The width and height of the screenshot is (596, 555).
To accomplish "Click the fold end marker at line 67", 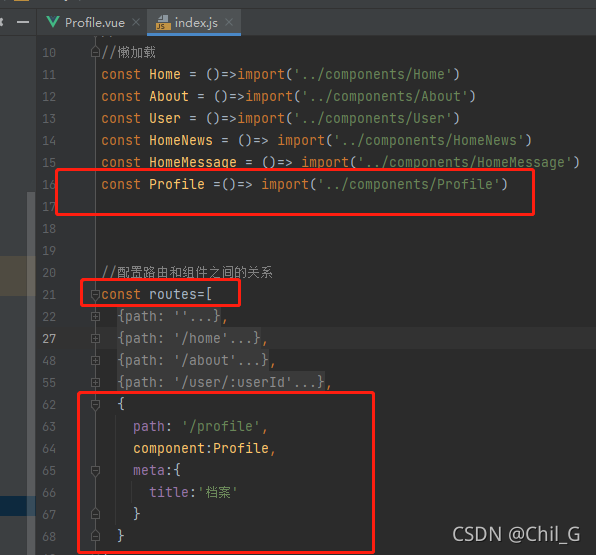I will [95, 514].
